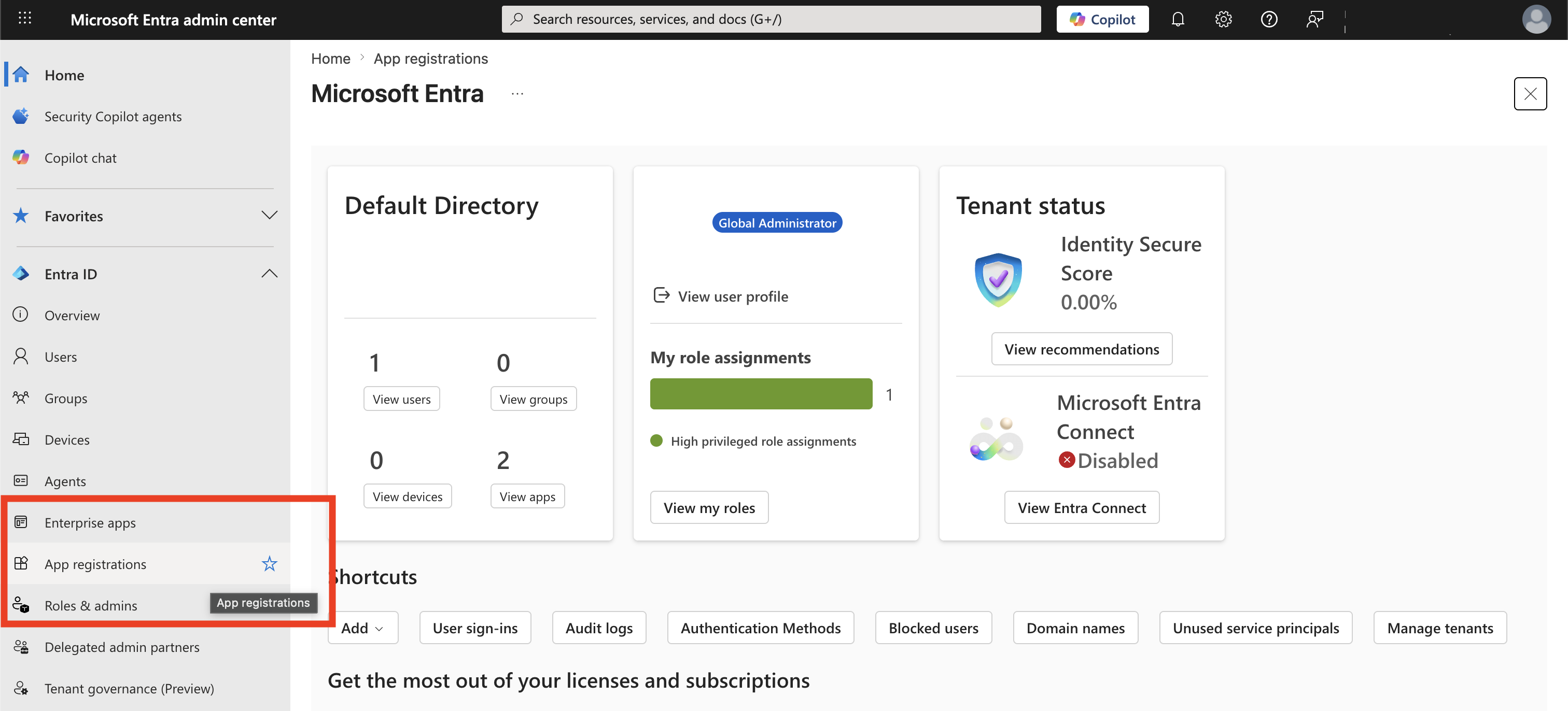The height and width of the screenshot is (711, 1568).
Task: Click View Entra Connect button
Action: pyautogui.click(x=1082, y=507)
